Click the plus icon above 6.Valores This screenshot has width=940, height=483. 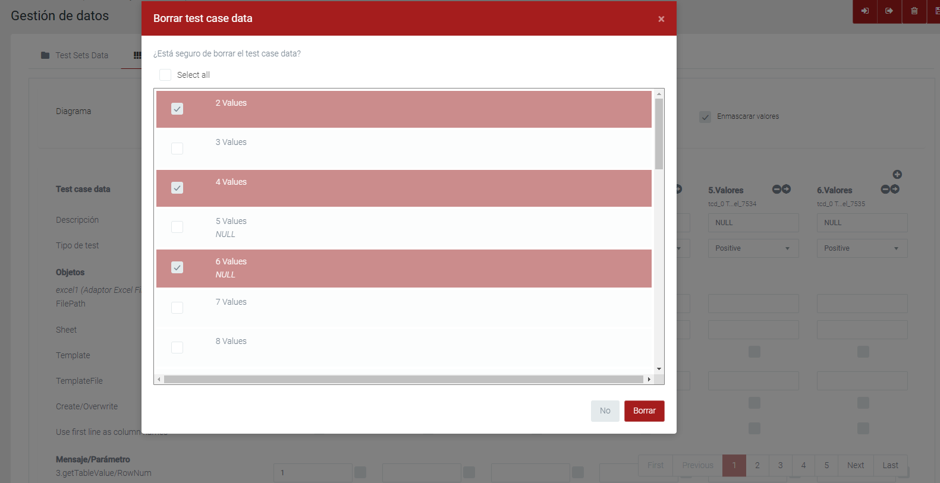point(897,175)
